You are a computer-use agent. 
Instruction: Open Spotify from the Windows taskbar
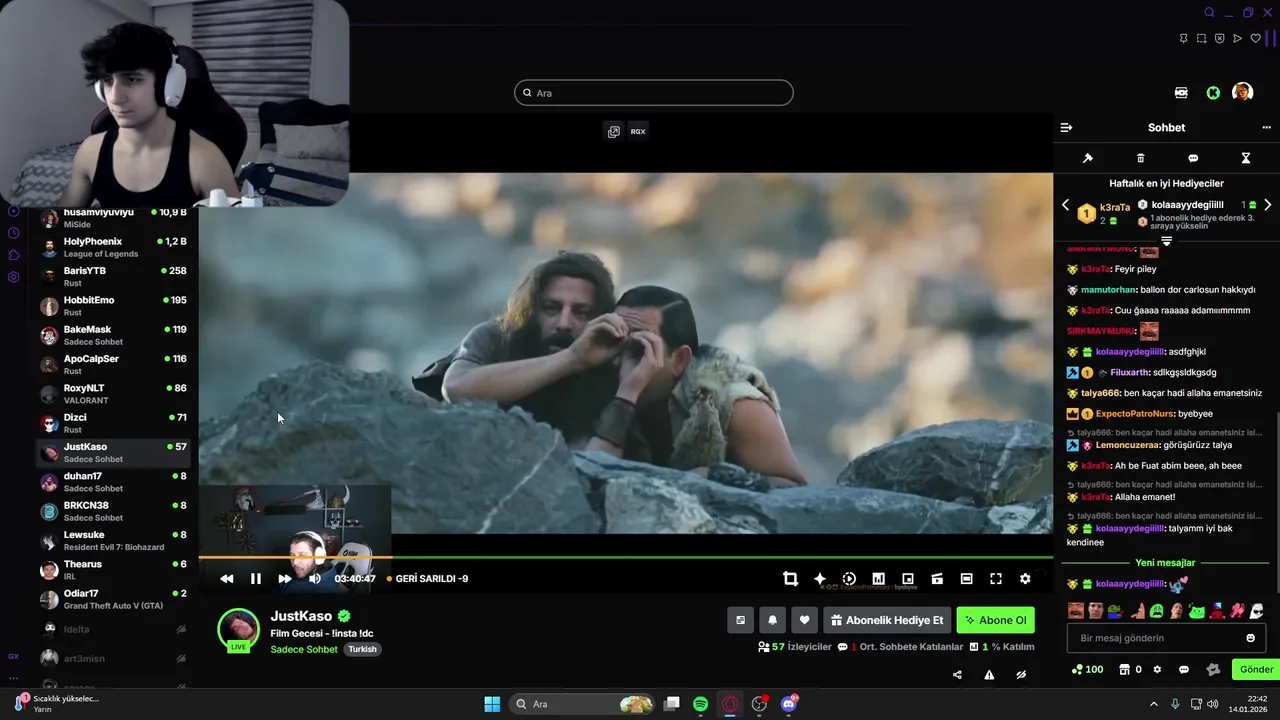tap(701, 704)
